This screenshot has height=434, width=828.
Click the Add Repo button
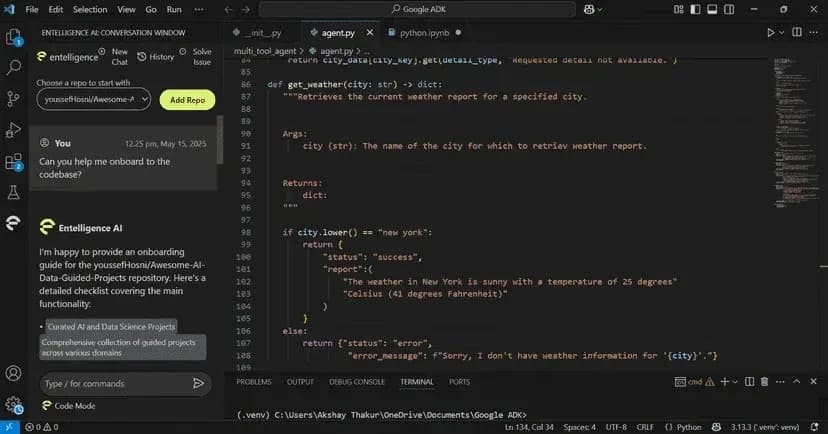187,100
